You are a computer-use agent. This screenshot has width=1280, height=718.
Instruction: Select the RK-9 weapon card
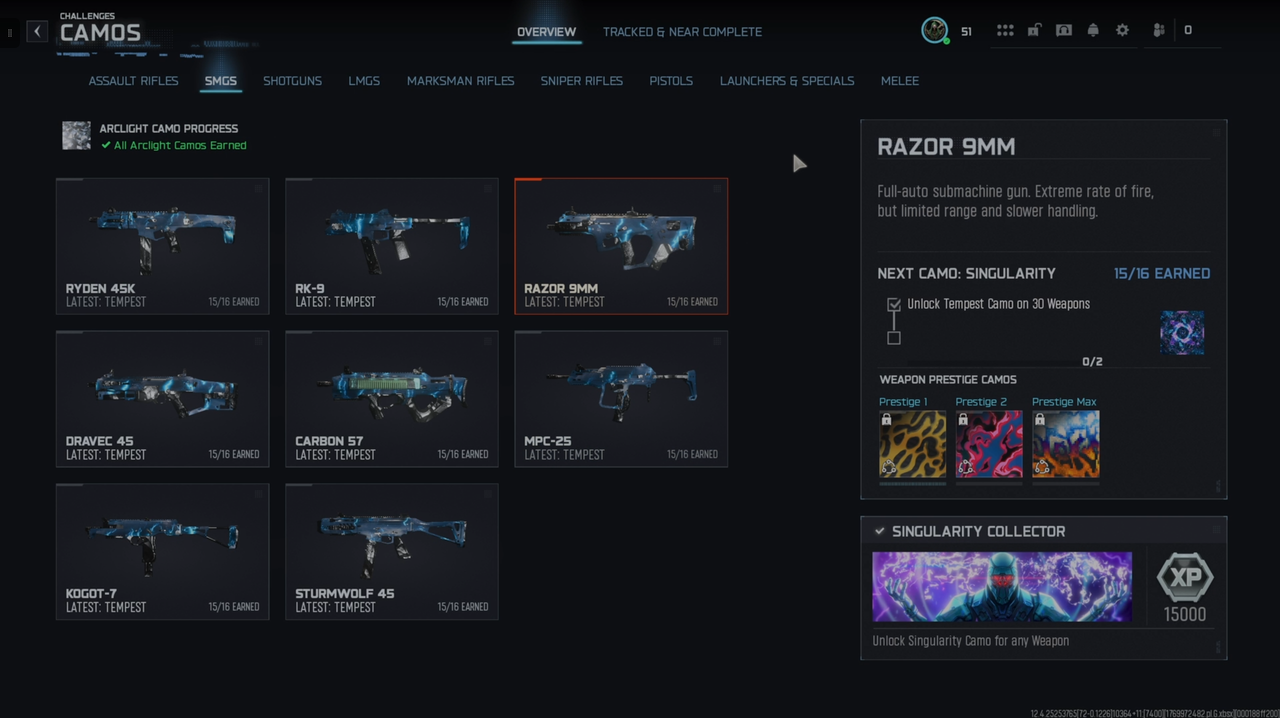[x=392, y=246]
